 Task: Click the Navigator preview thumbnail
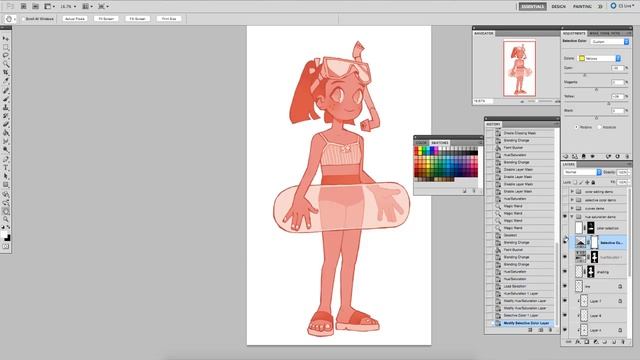tap(519, 68)
